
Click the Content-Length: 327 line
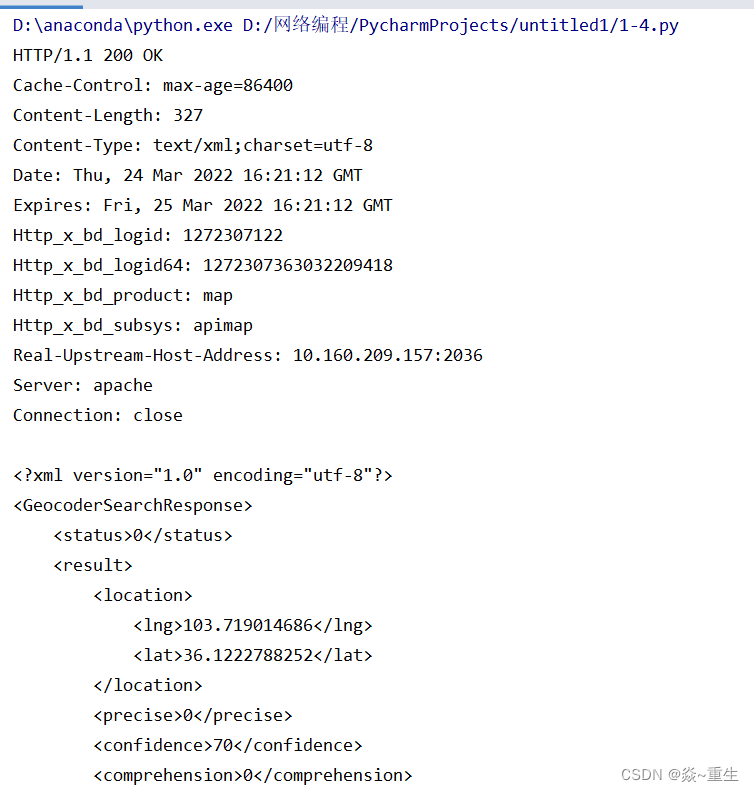(108, 115)
